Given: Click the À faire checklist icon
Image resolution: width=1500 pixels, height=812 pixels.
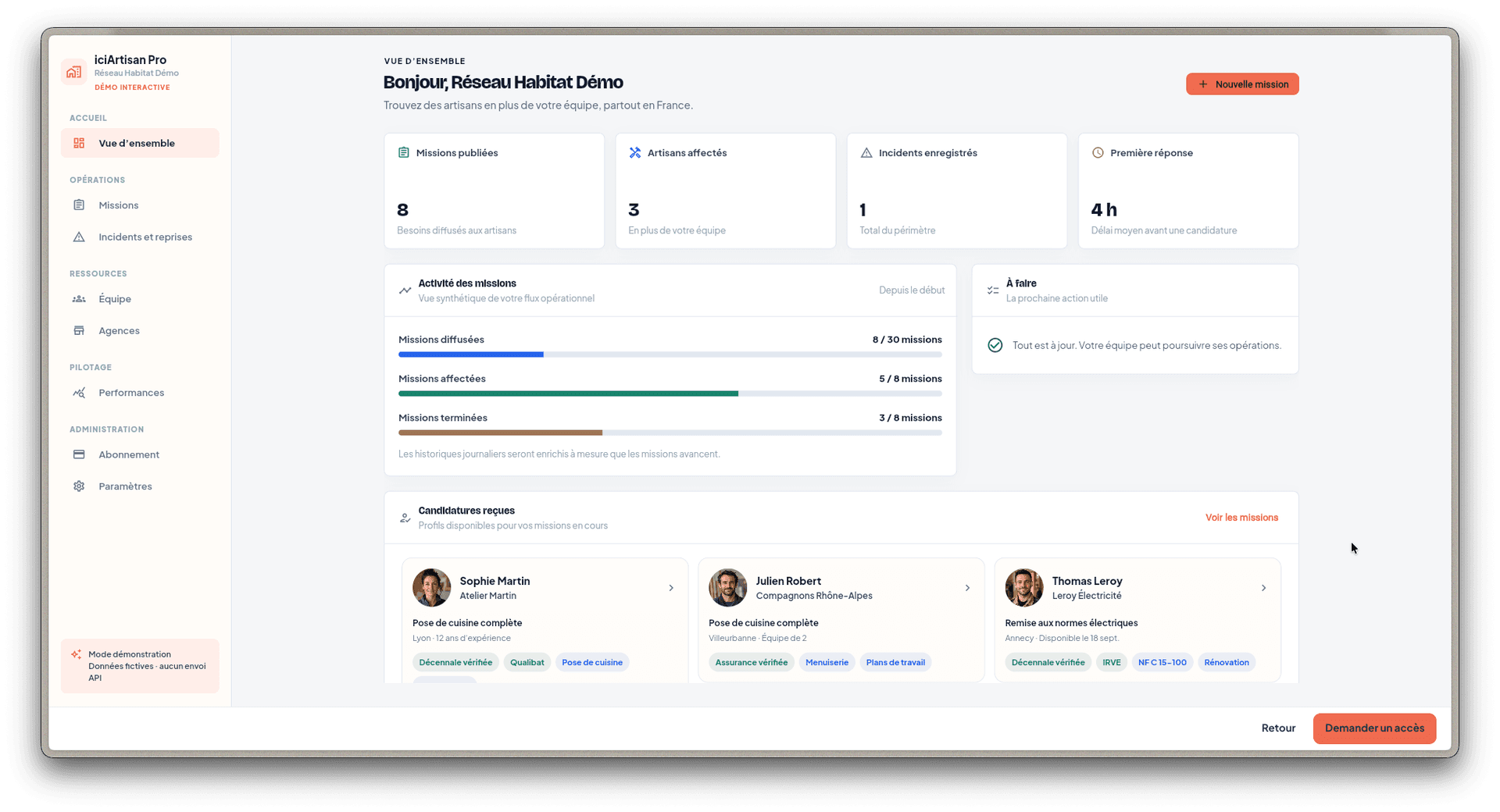Looking at the screenshot, I should (x=993, y=290).
